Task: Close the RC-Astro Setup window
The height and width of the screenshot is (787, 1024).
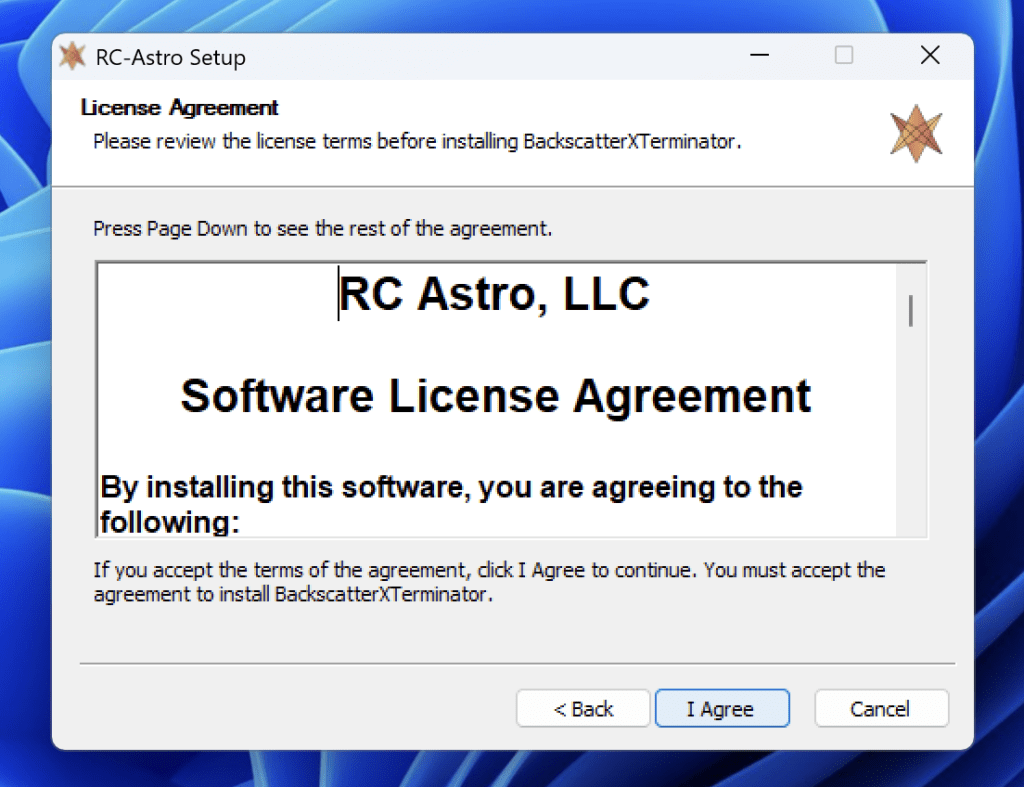Action: tap(930, 56)
